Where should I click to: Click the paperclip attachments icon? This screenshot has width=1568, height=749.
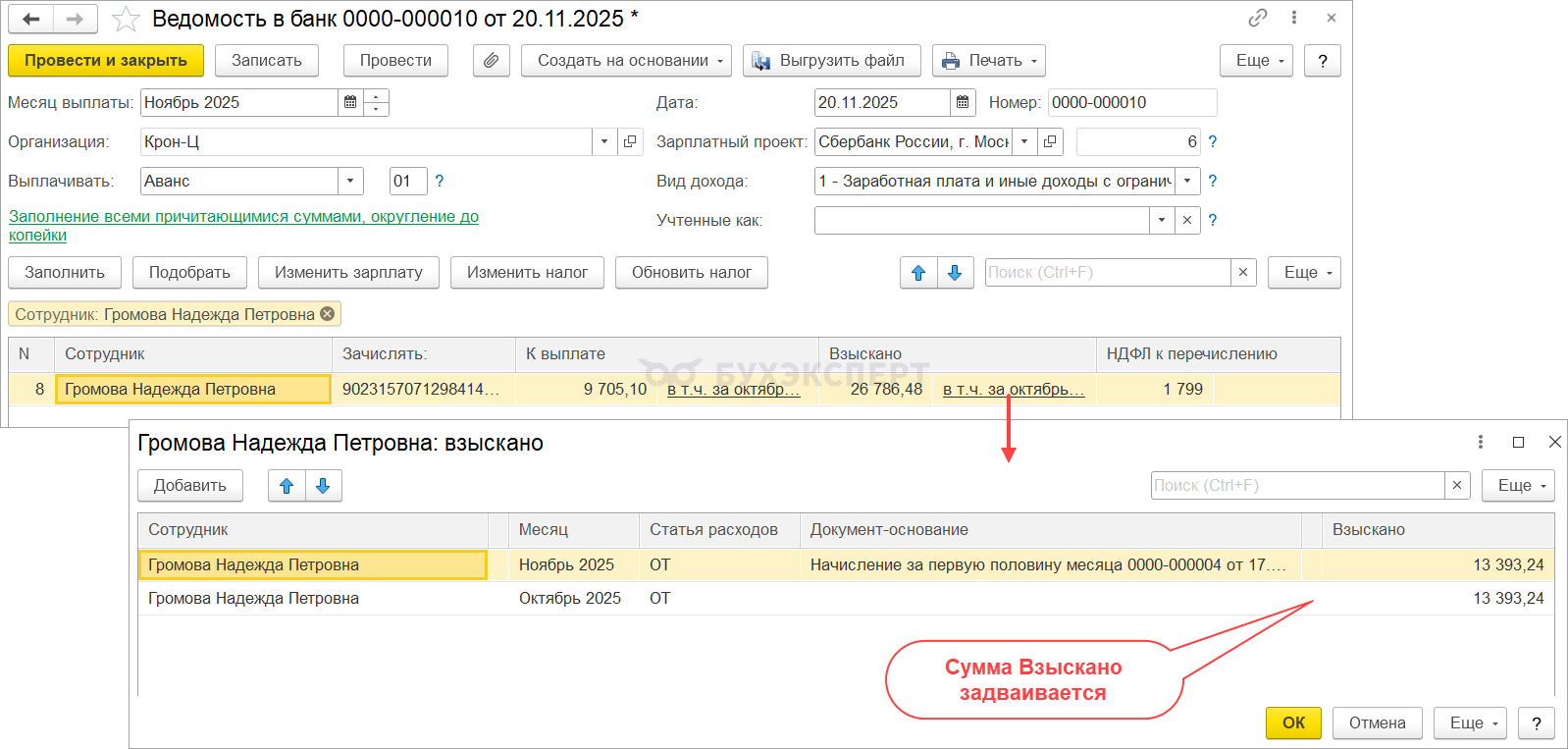tap(491, 61)
